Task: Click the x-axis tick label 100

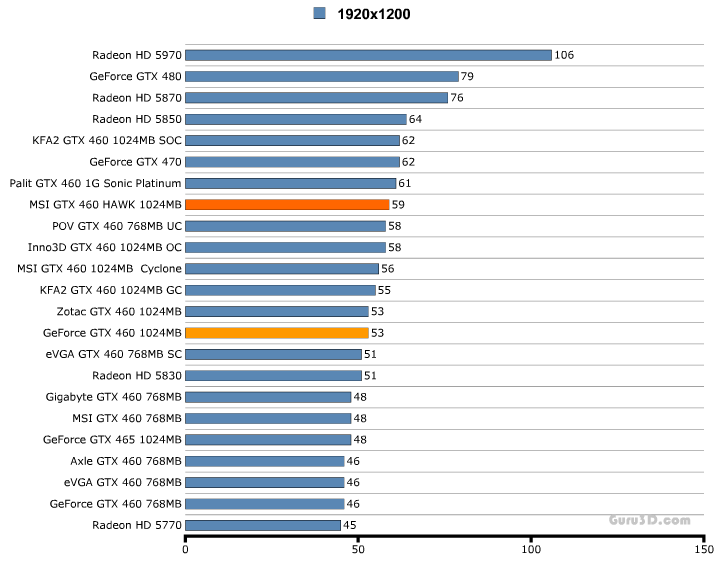Action: 531,549
